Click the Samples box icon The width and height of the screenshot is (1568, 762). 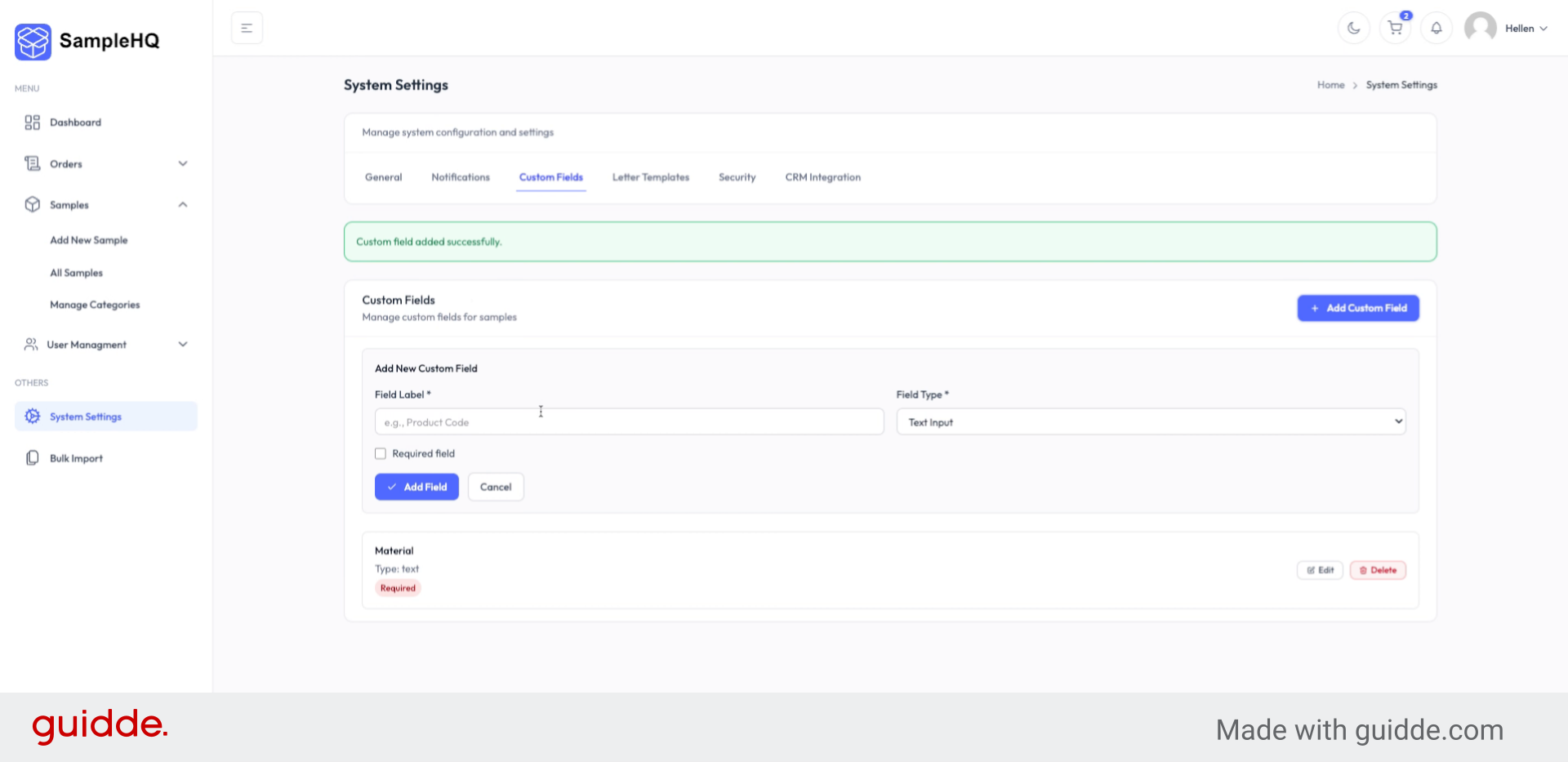pos(33,204)
